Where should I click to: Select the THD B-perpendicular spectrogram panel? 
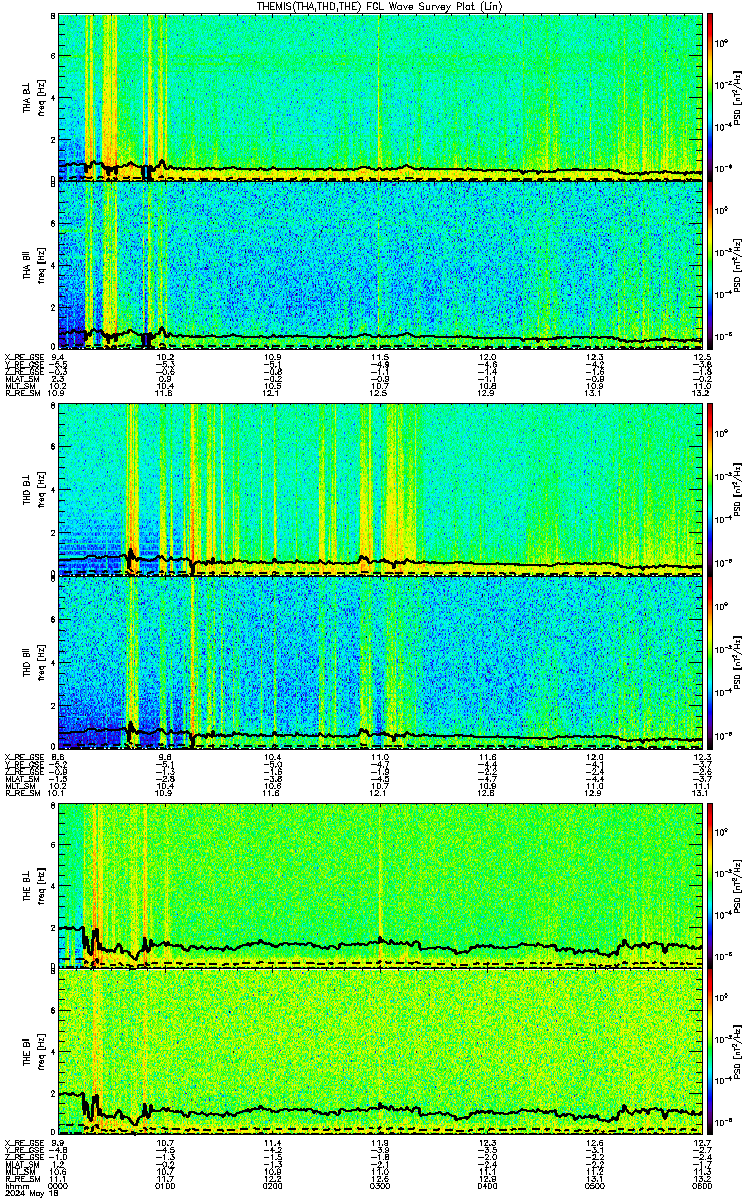(380, 490)
